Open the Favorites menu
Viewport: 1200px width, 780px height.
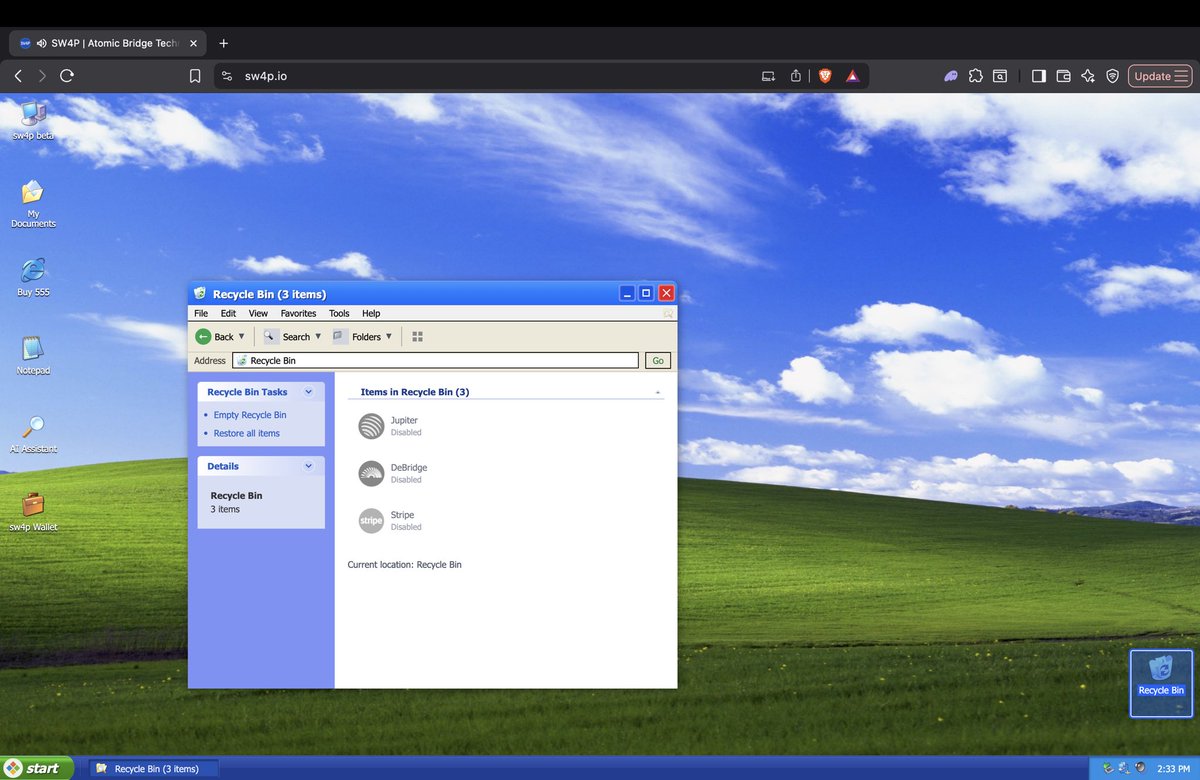[298, 313]
